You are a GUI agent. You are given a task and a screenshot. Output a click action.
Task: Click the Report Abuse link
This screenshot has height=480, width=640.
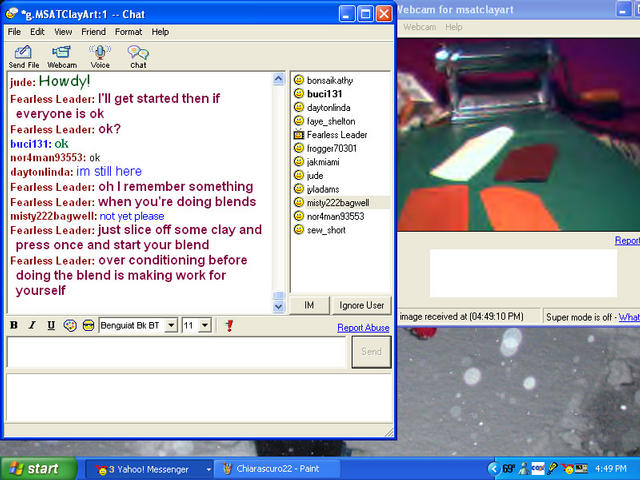[363, 328]
